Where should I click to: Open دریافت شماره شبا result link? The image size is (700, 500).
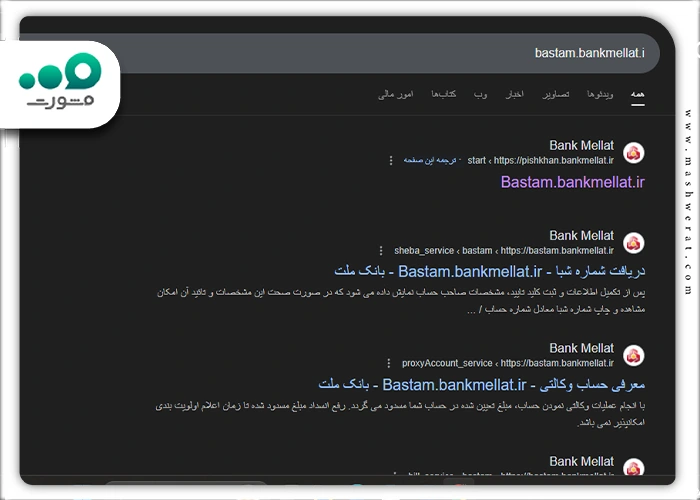click(490, 271)
